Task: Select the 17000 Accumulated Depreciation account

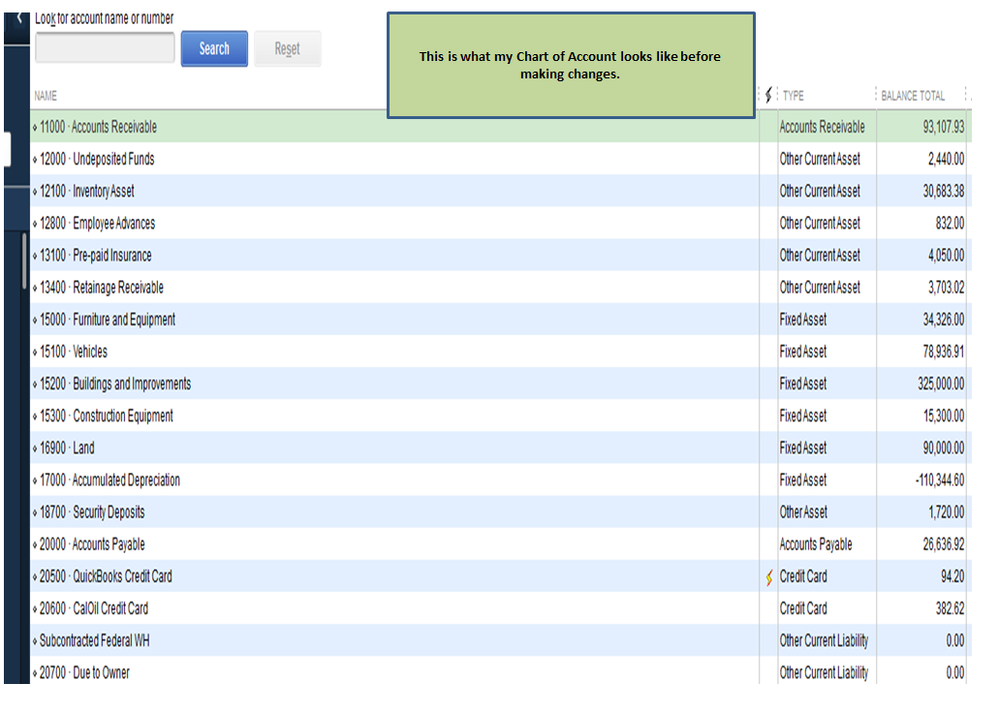Action: click(126, 480)
